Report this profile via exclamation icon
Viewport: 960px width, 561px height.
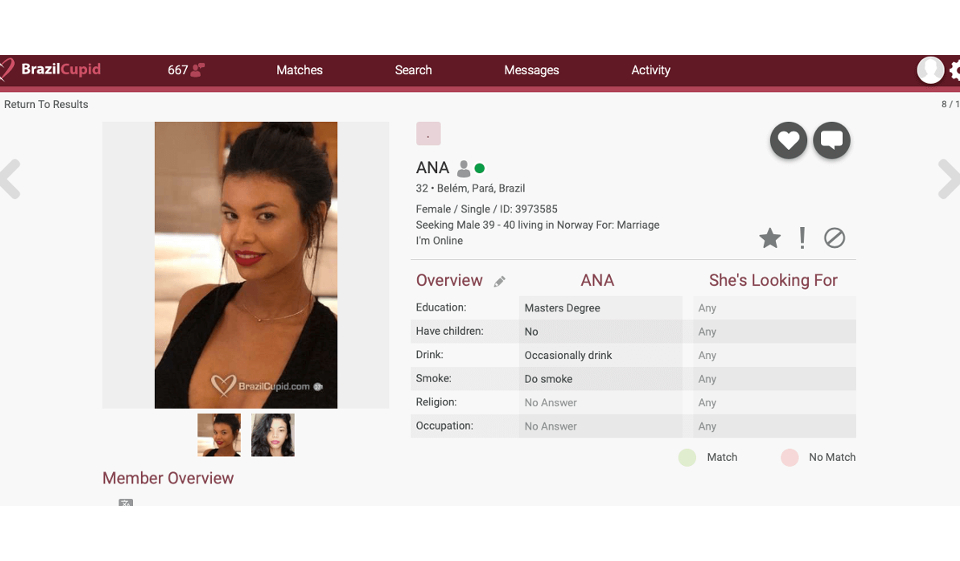coord(802,238)
